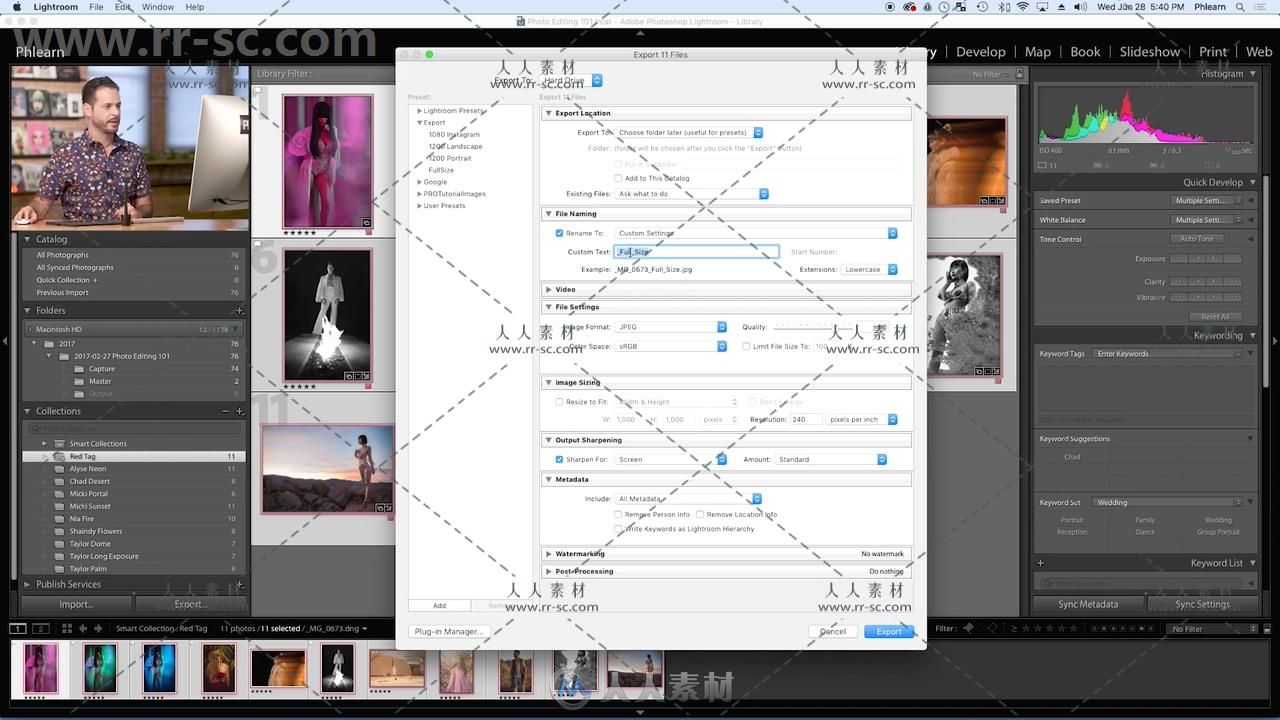The height and width of the screenshot is (720, 1280).
Task: Enable Add to This Catalog checkbox
Action: pyautogui.click(x=618, y=178)
